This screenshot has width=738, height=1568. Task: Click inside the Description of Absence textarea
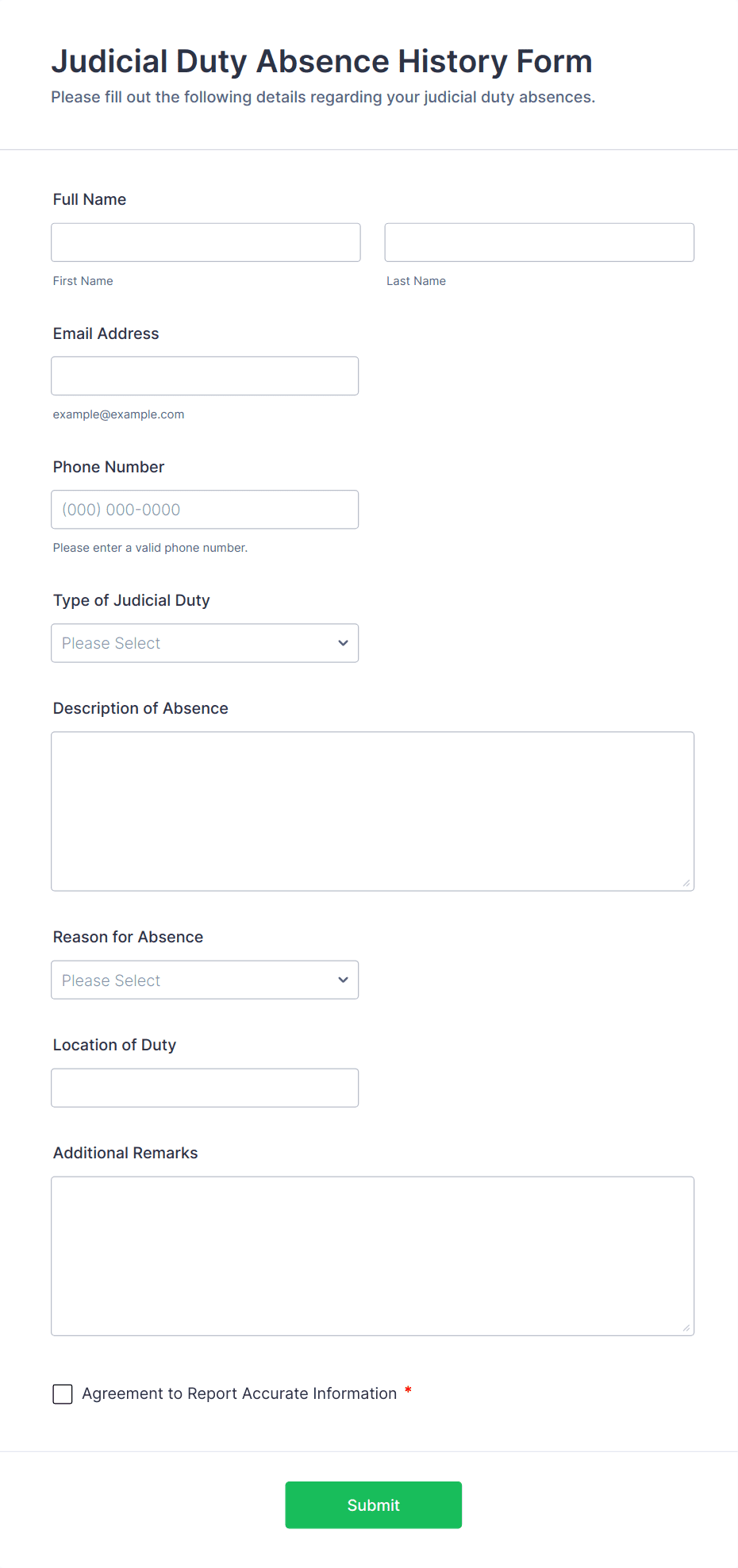point(372,811)
